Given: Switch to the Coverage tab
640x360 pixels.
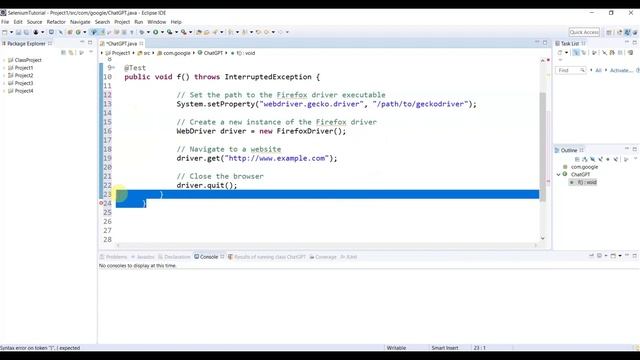Looking at the screenshot, I should click(323, 257).
